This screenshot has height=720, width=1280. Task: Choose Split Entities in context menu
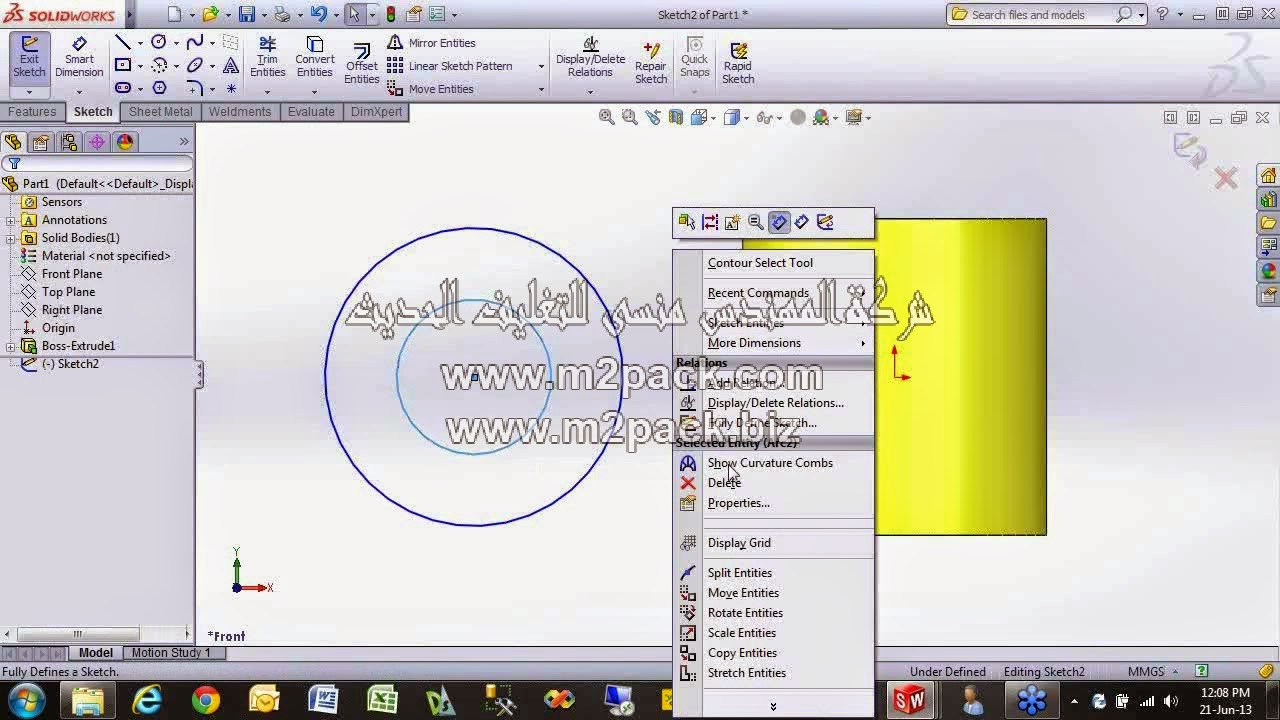(739, 573)
